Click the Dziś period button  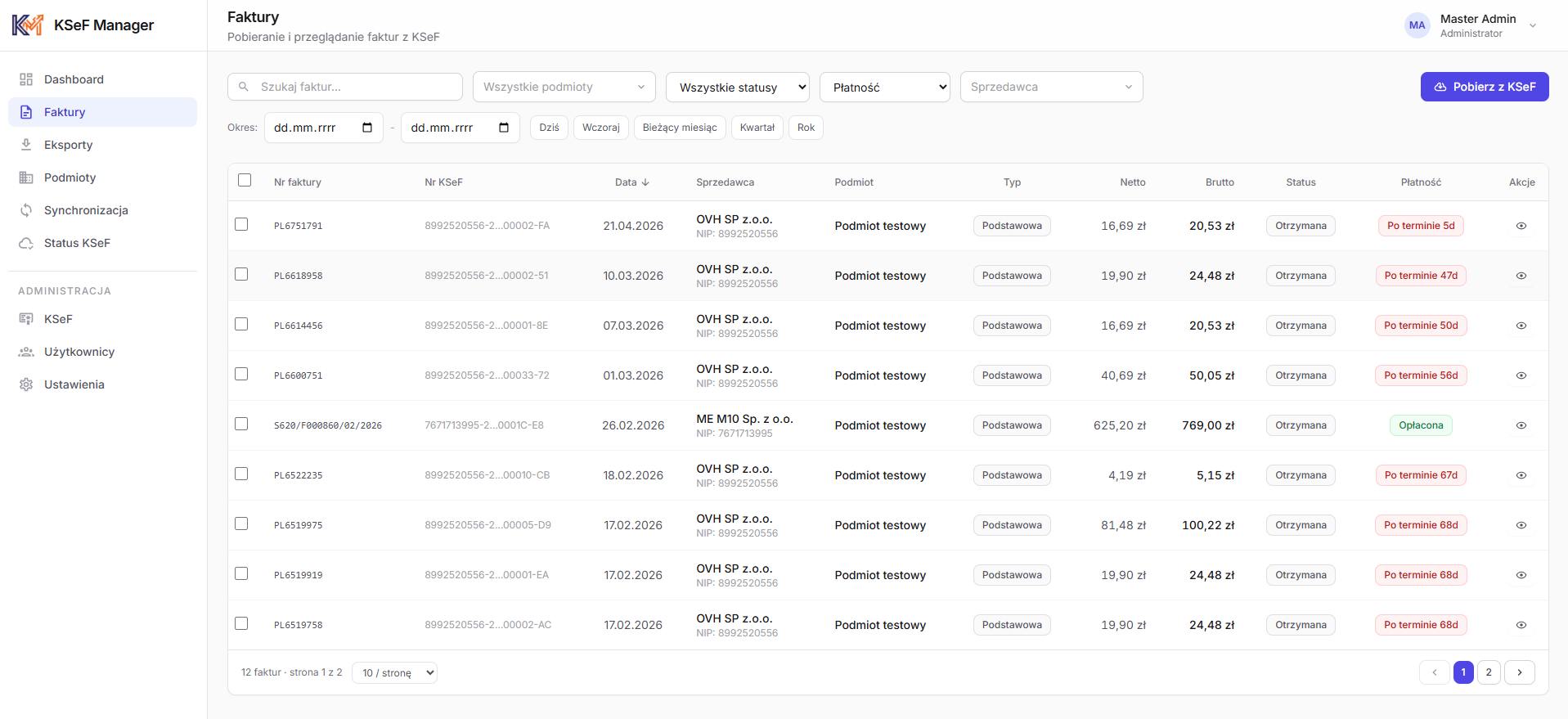point(550,128)
